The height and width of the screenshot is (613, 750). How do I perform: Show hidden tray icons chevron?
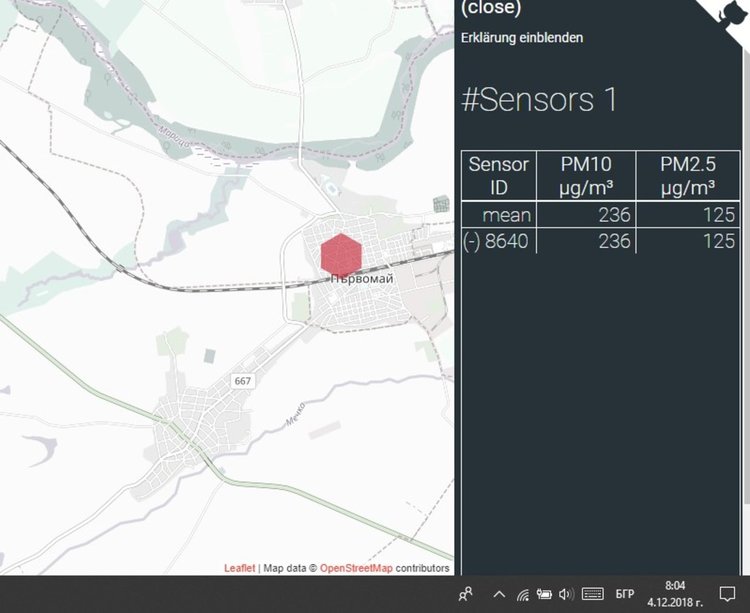pos(499,594)
